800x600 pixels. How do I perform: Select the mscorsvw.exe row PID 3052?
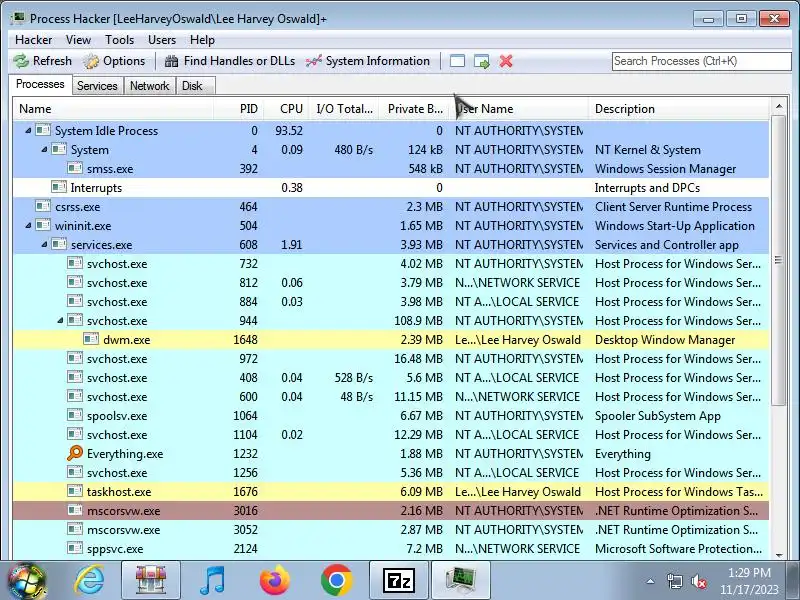pyautogui.click(x=391, y=530)
